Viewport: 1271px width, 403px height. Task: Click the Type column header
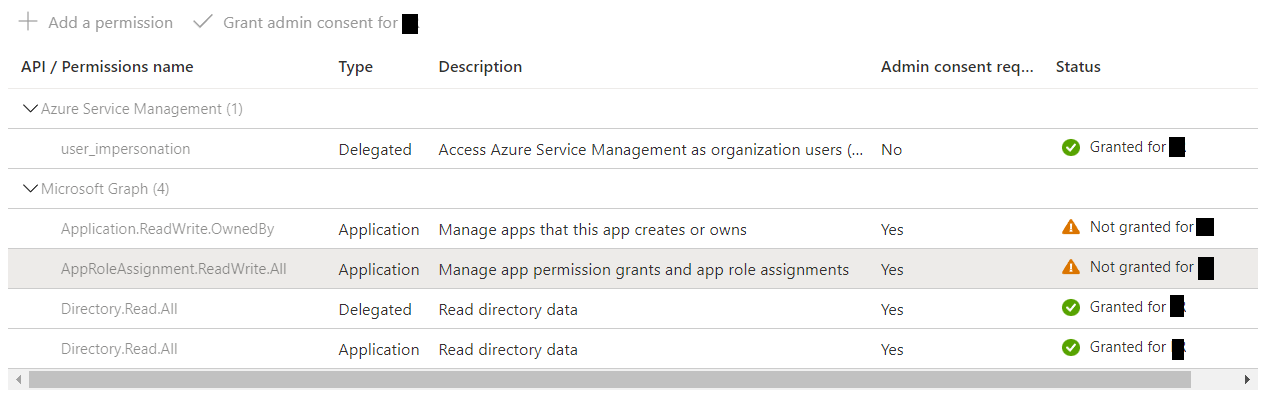click(x=355, y=67)
